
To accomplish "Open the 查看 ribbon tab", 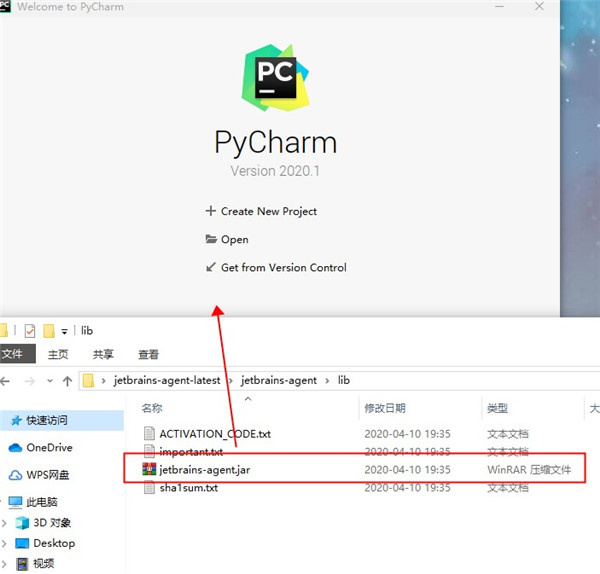I will [148, 354].
